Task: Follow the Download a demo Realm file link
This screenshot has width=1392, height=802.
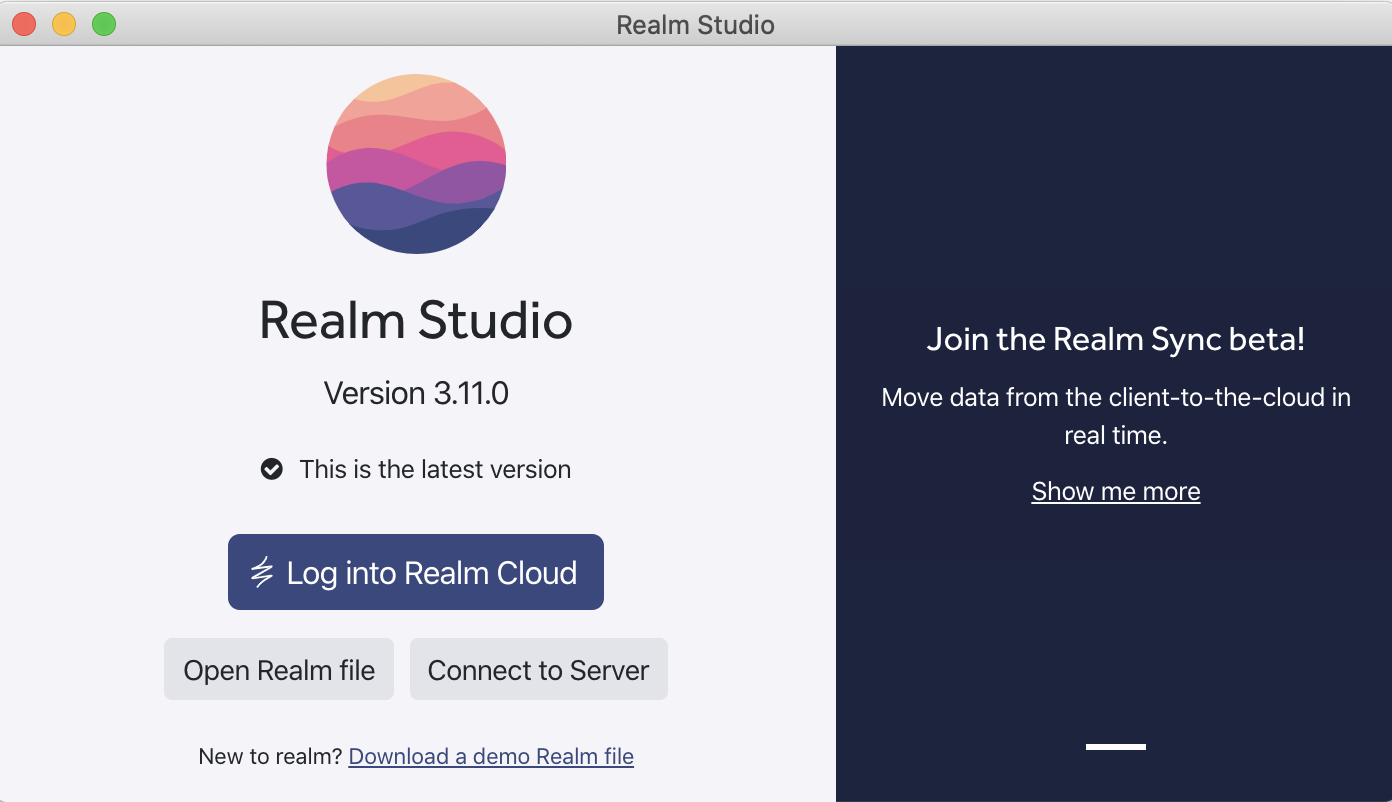Action: [x=491, y=756]
